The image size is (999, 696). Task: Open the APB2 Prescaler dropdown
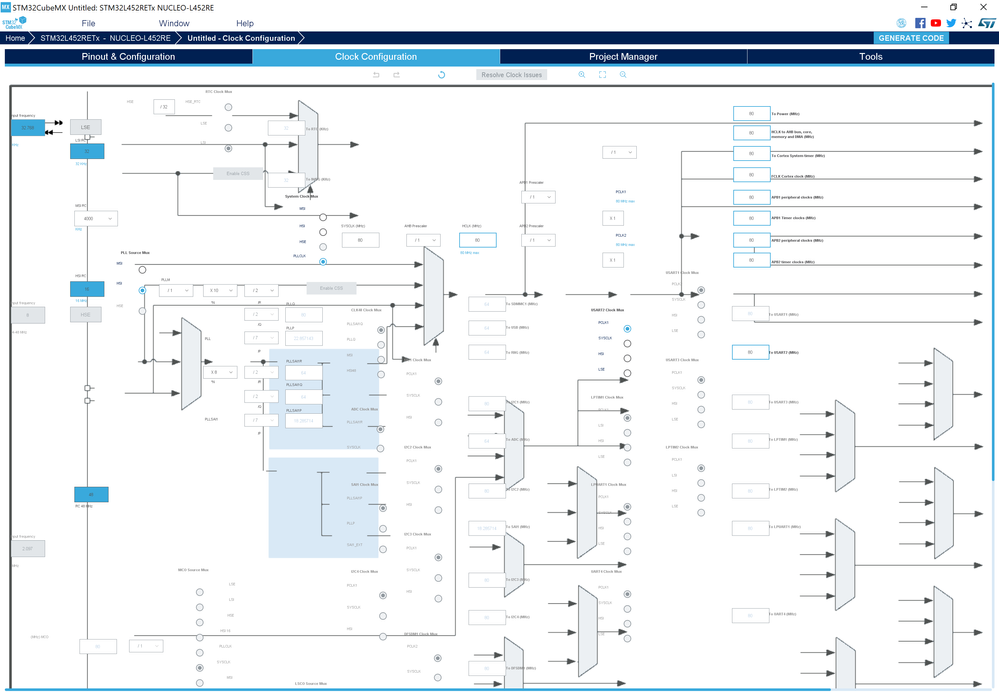tap(538, 240)
